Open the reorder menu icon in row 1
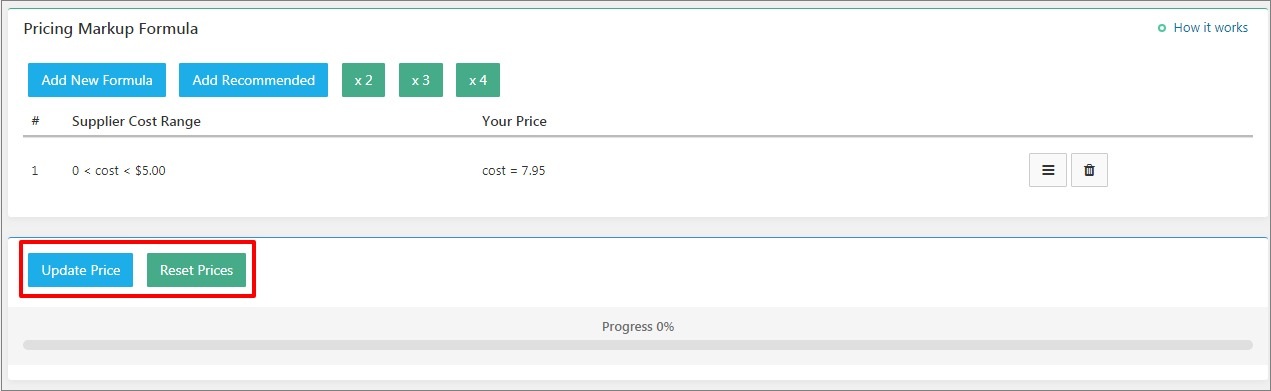 [1048, 170]
